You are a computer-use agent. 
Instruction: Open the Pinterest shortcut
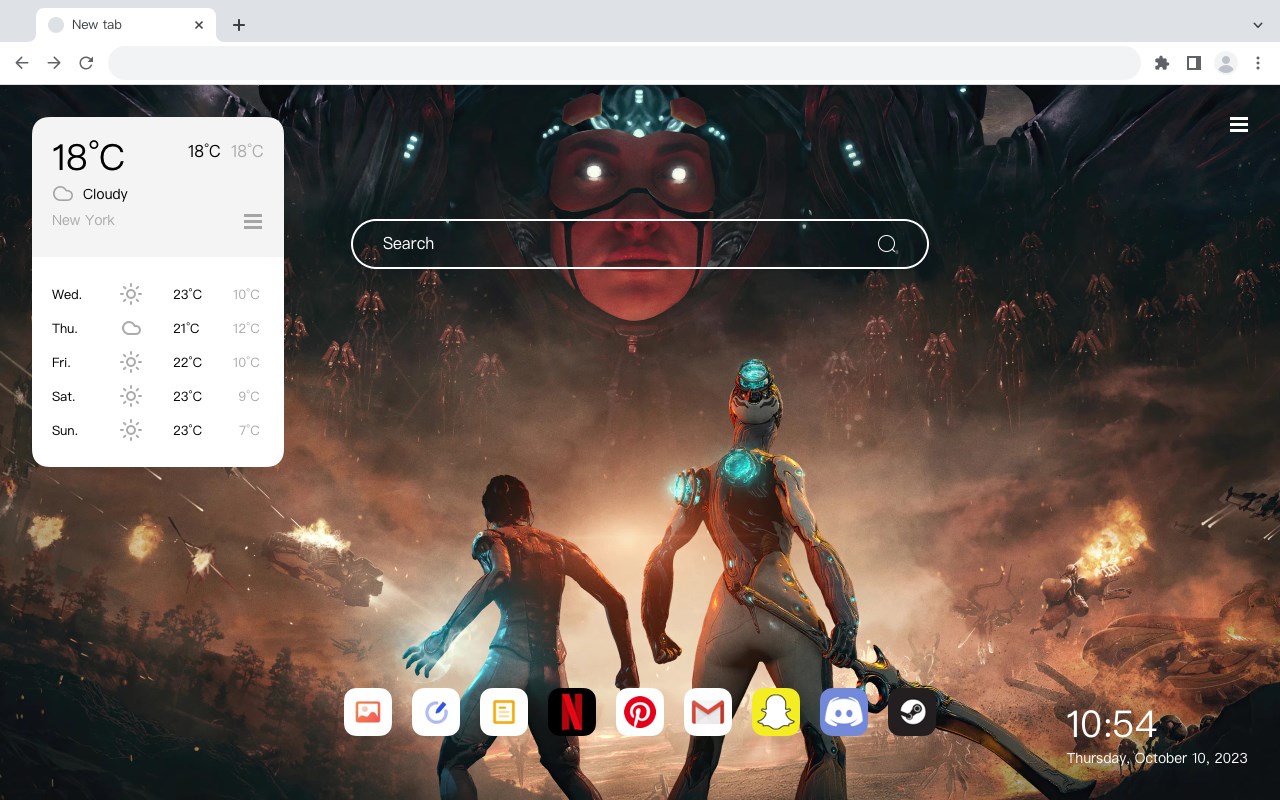coord(640,712)
